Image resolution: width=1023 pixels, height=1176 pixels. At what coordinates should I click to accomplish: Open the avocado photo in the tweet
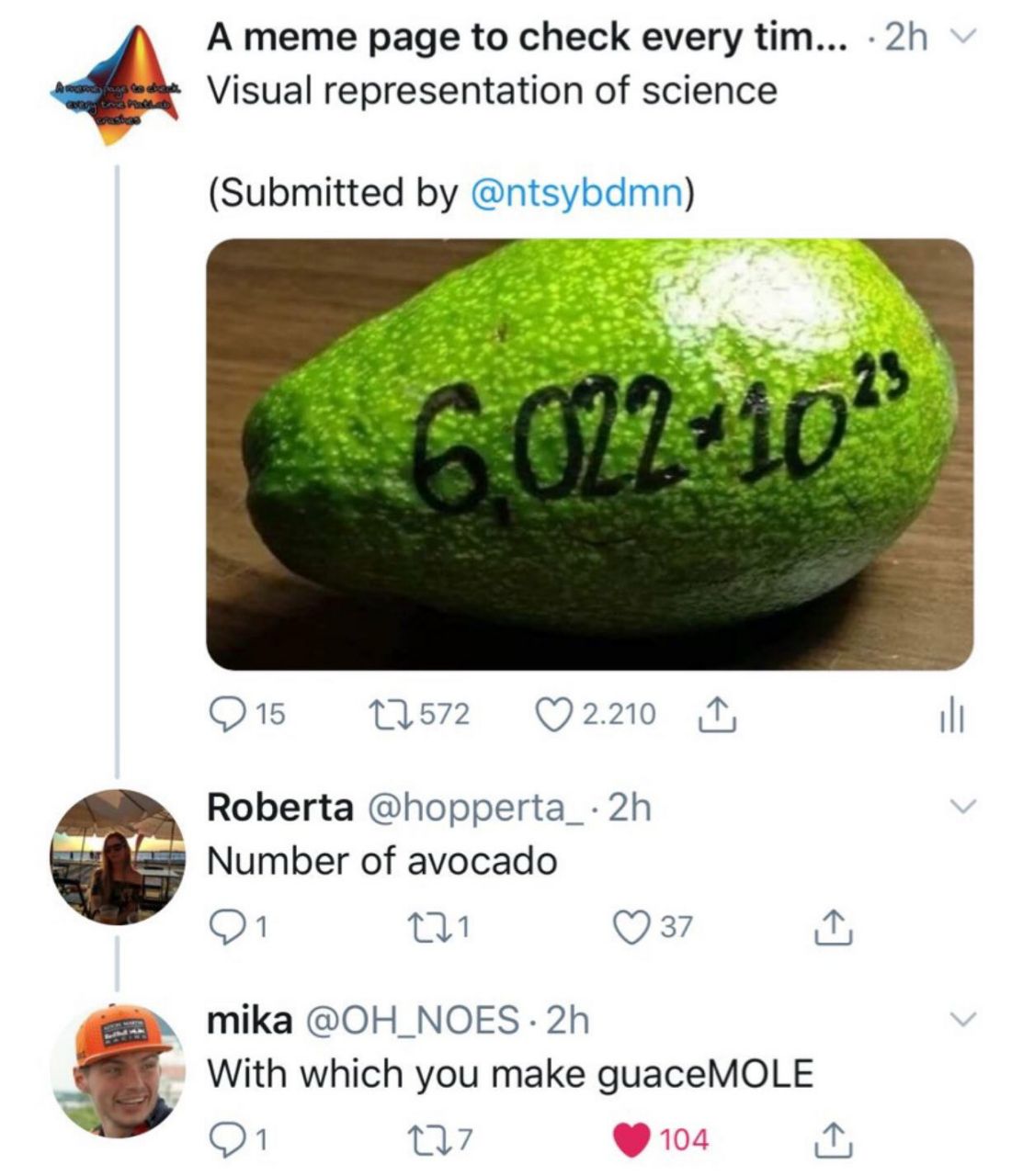tap(589, 454)
